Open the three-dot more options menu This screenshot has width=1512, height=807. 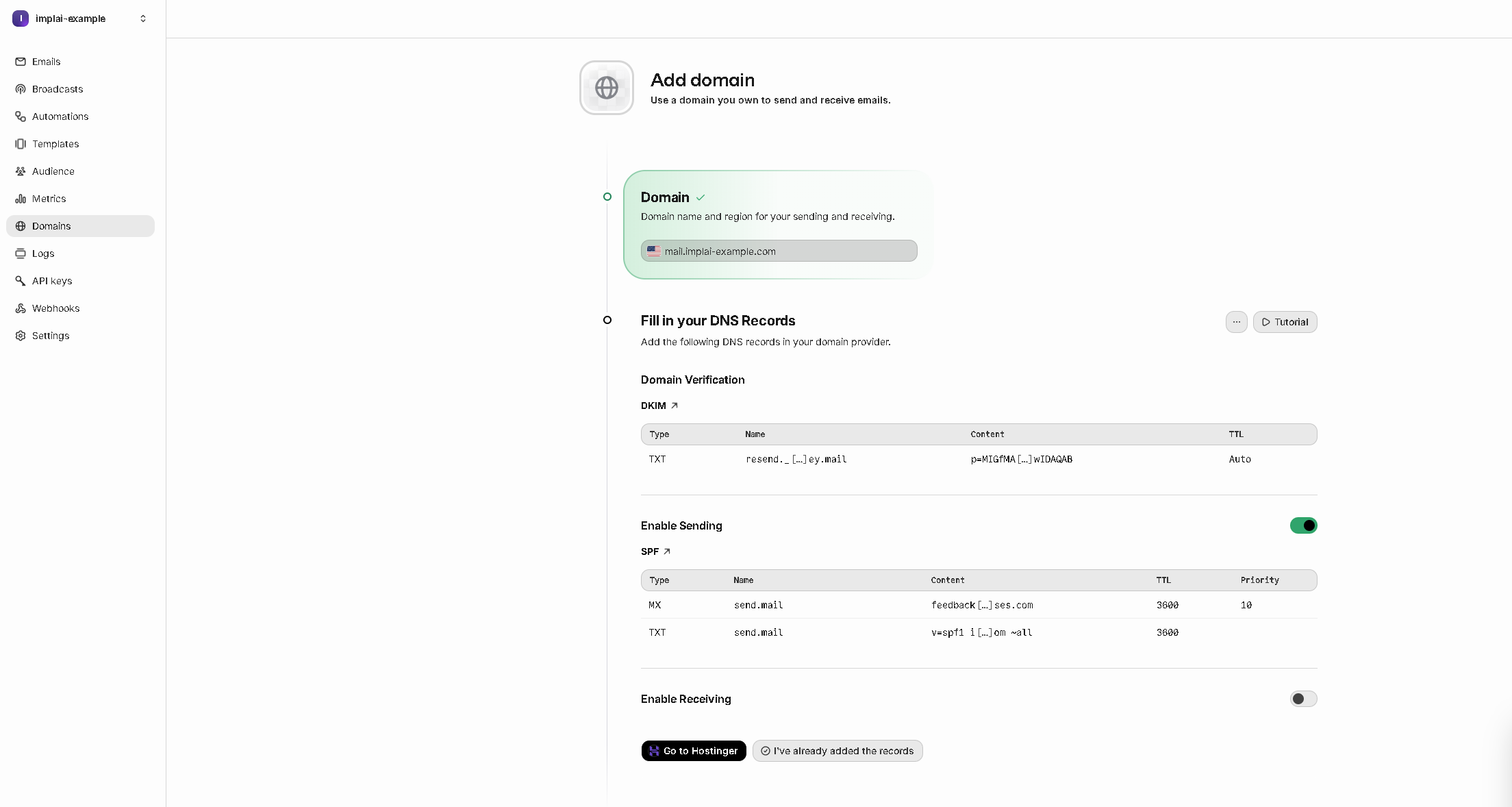point(1237,322)
